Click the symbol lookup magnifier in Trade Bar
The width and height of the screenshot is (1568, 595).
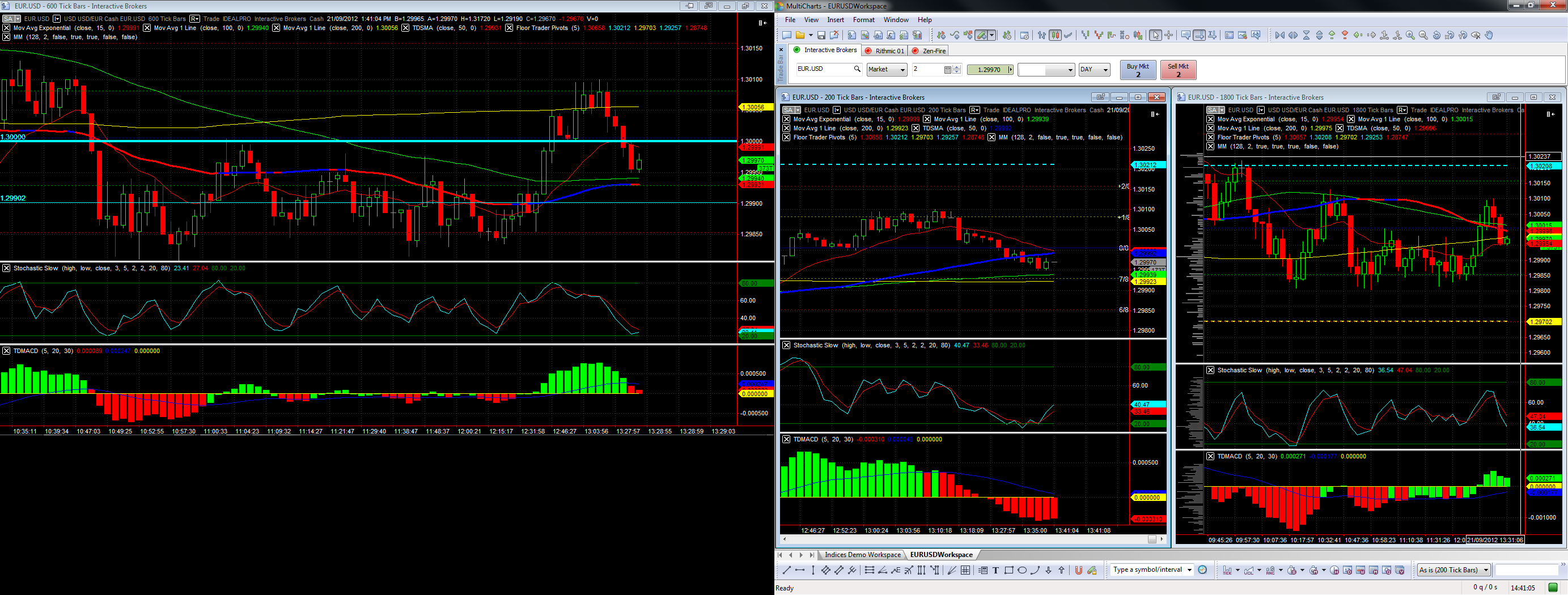tap(857, 69)
